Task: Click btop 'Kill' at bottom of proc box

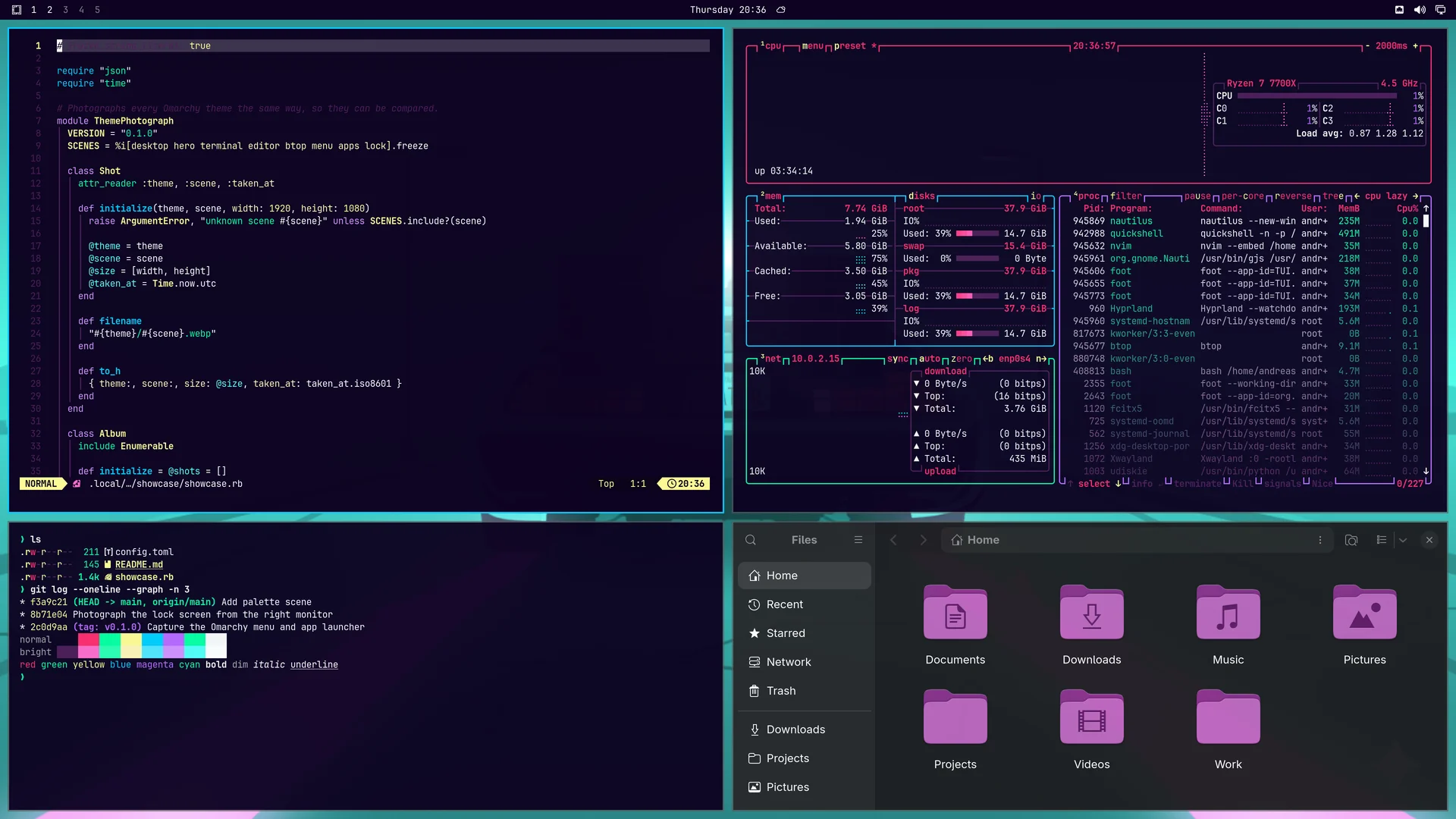Action: (x=1243, y=484)
